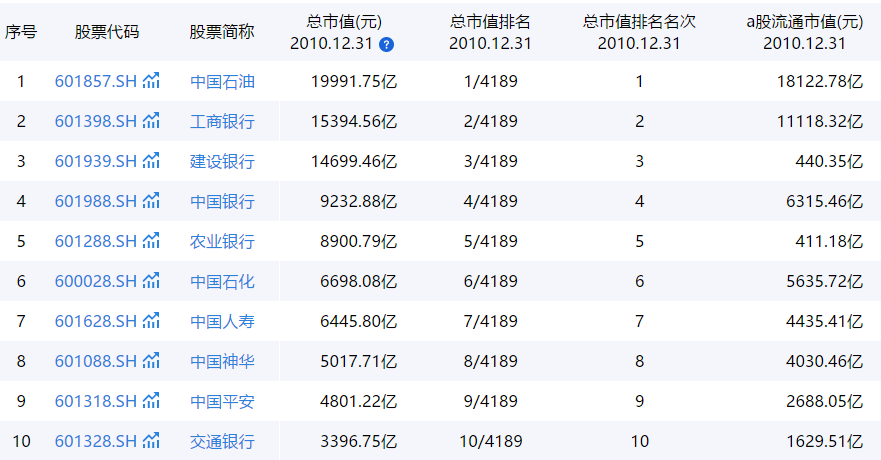
Task: Select the market cap value 6445.80亿
Action: 358,321
